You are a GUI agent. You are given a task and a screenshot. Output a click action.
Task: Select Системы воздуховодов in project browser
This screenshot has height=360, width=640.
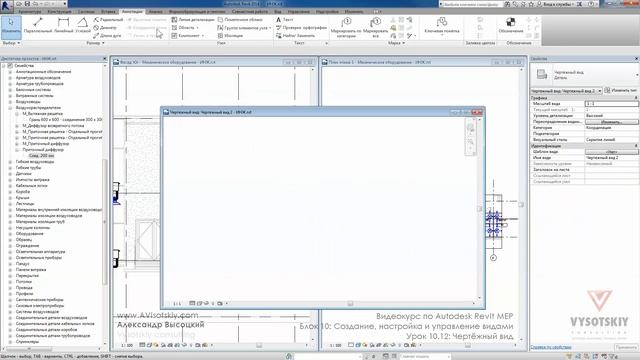pos(37,311)
